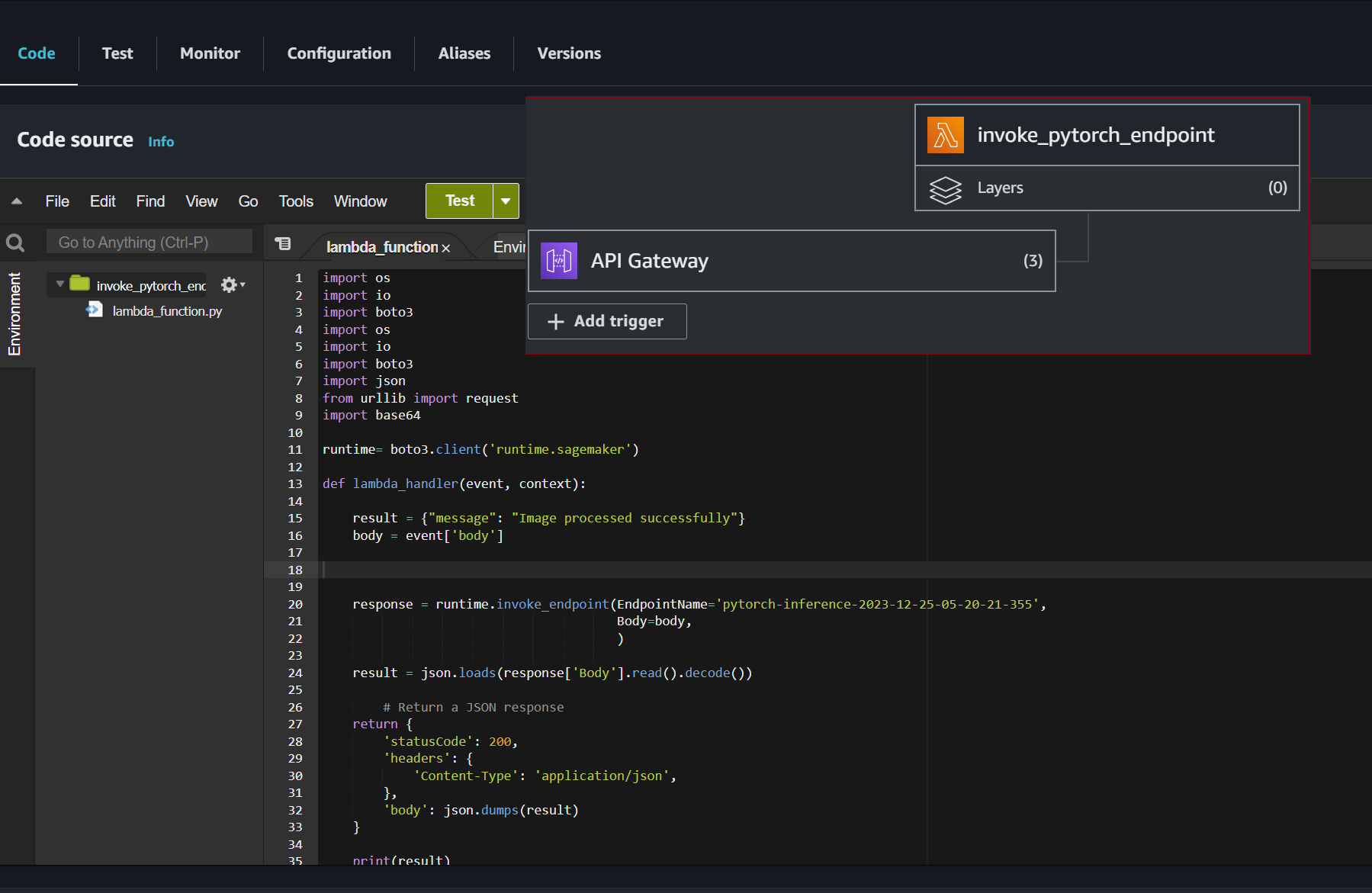Click the plus icon in Add trigger
Screen dimensions: 1372x893
pyautogui.click(x=556, y=322)
